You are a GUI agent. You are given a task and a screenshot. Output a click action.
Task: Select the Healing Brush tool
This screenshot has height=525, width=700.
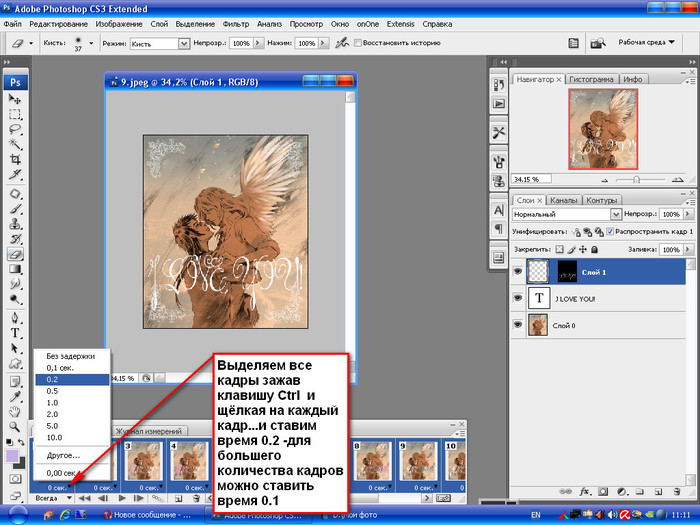[15, 194]
